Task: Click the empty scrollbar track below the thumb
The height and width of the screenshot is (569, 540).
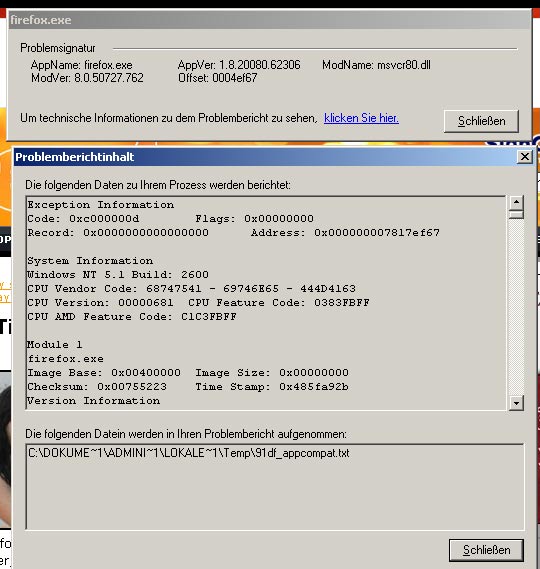Action: click(516, 308)
